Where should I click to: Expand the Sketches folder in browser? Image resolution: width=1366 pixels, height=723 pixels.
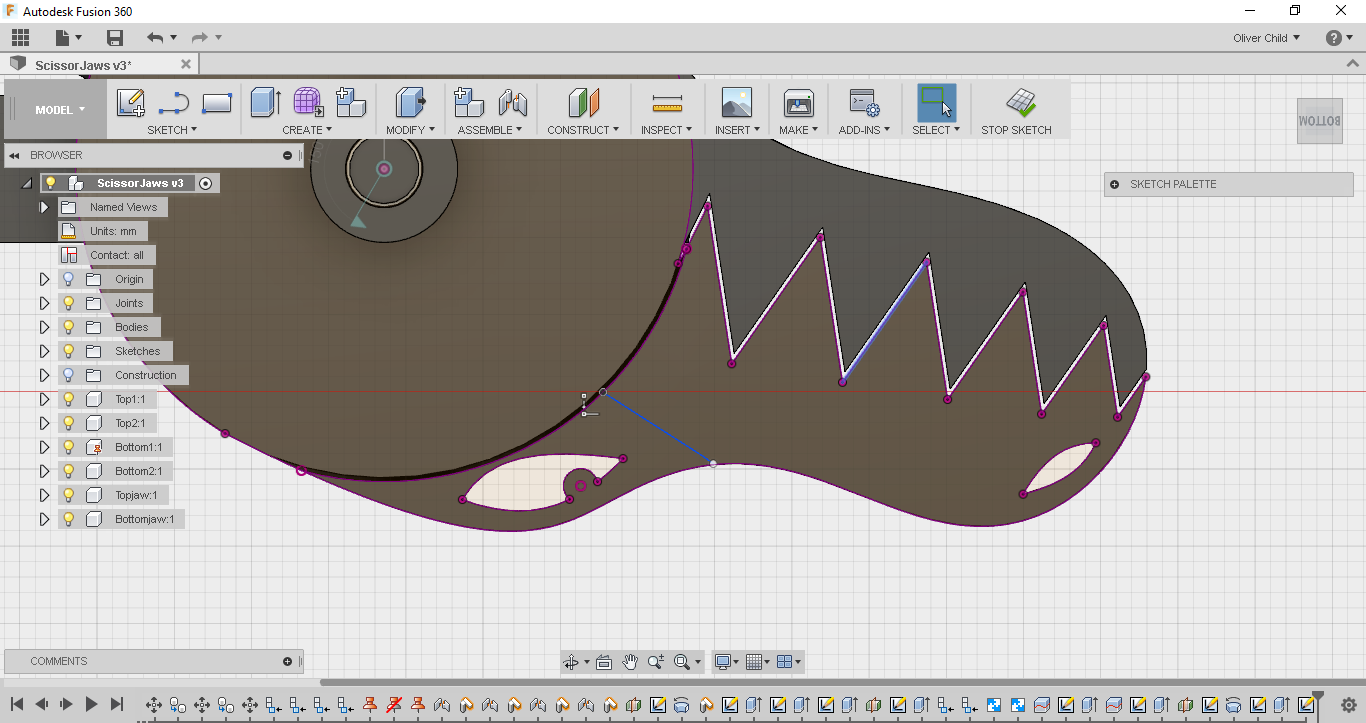coord(44,351)
